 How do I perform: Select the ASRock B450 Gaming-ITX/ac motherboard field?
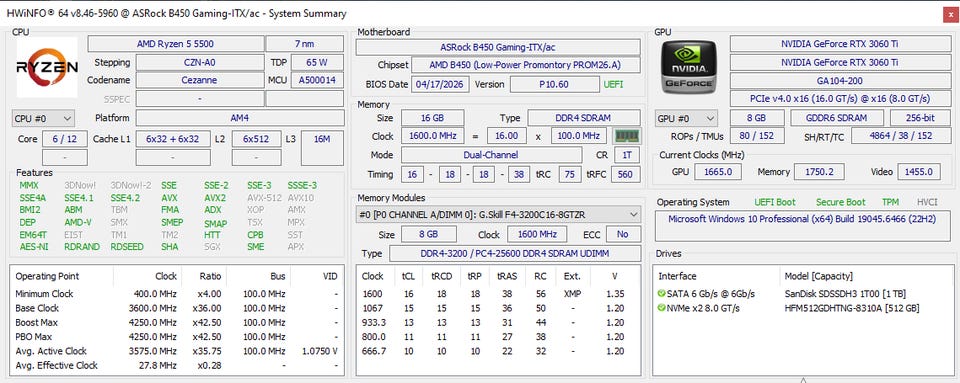[498, 47]
